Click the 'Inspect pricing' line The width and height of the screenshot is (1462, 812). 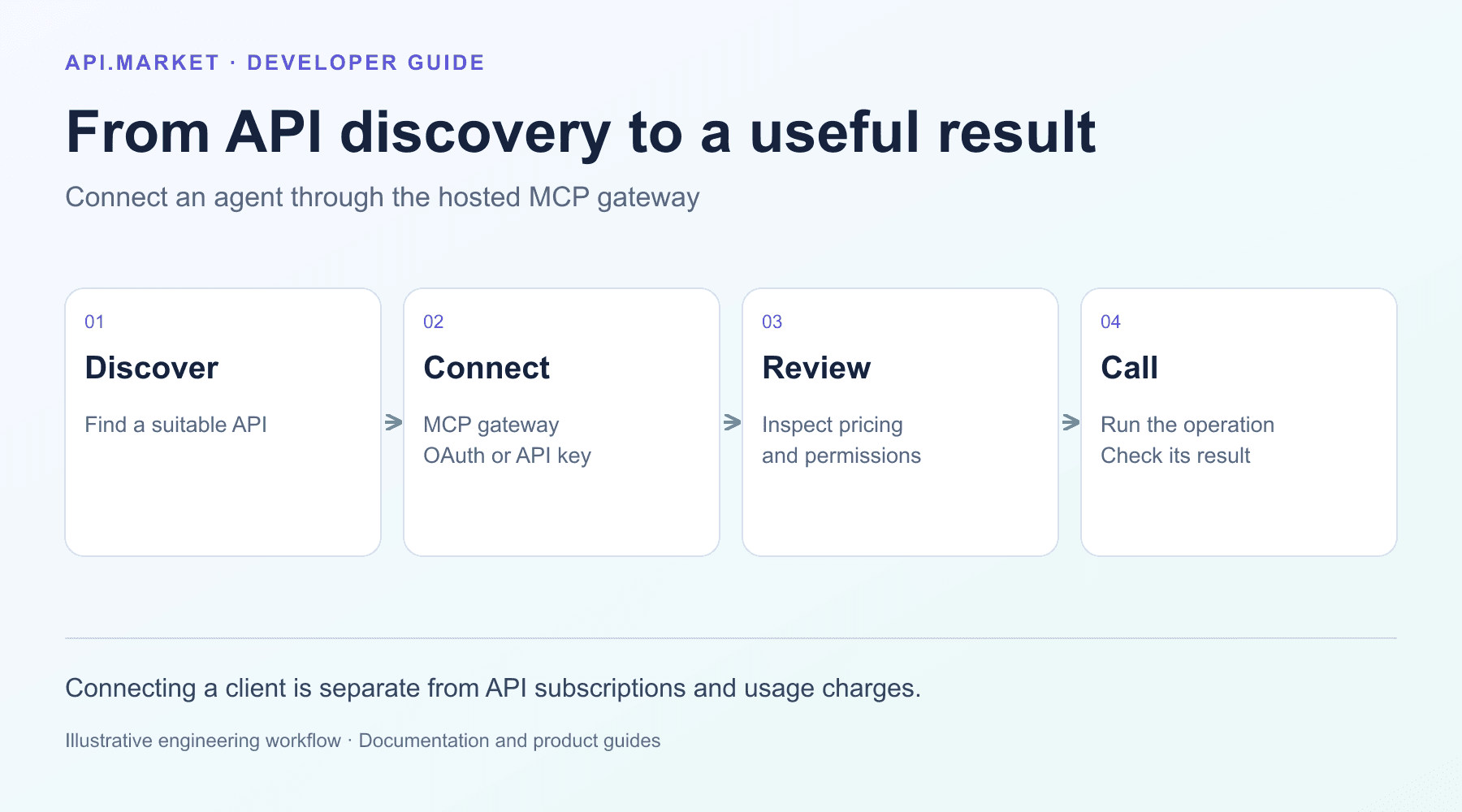[833, 425]
